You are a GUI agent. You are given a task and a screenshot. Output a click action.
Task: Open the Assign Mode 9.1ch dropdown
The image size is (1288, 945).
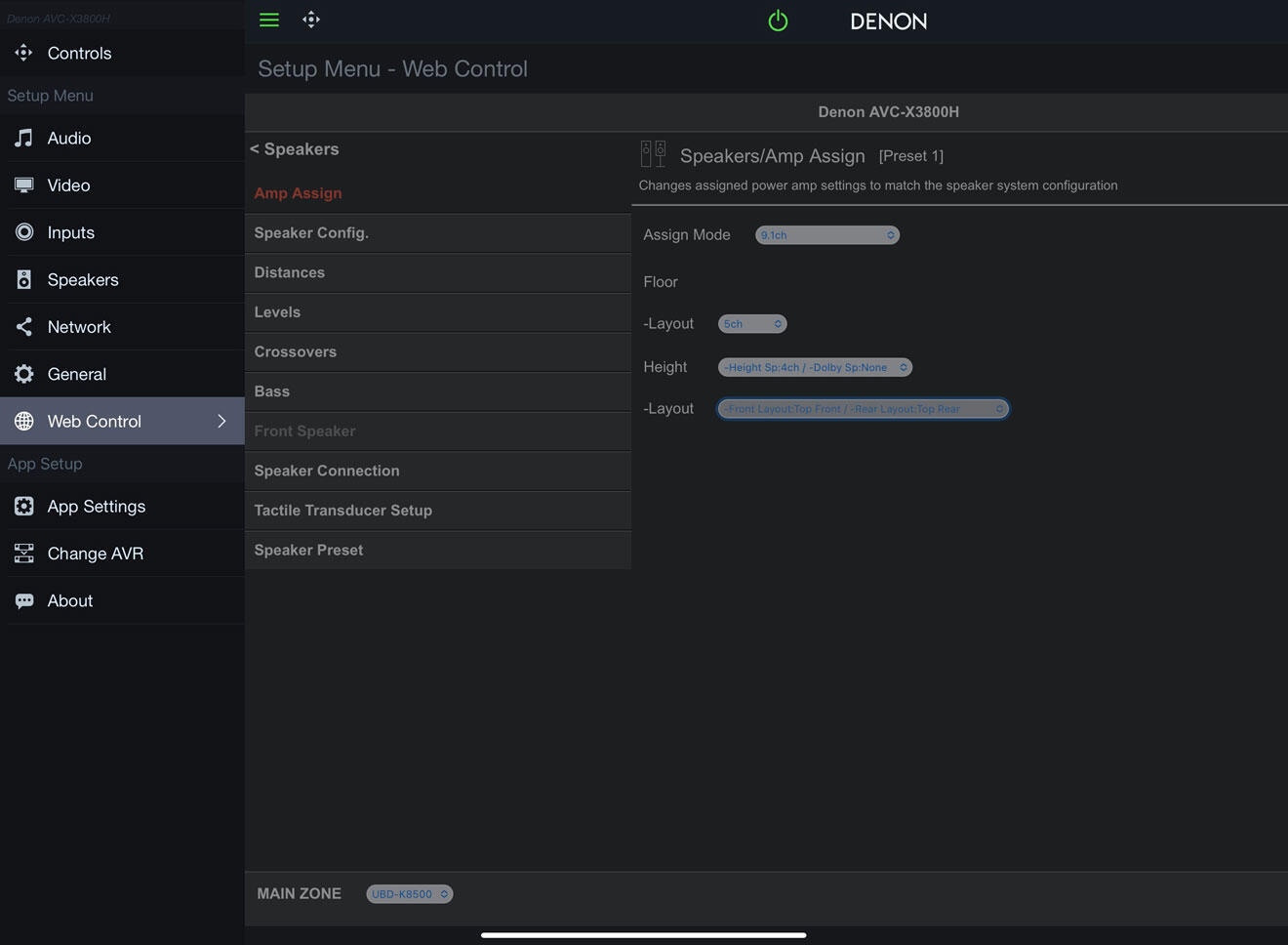tap(827, 235)
